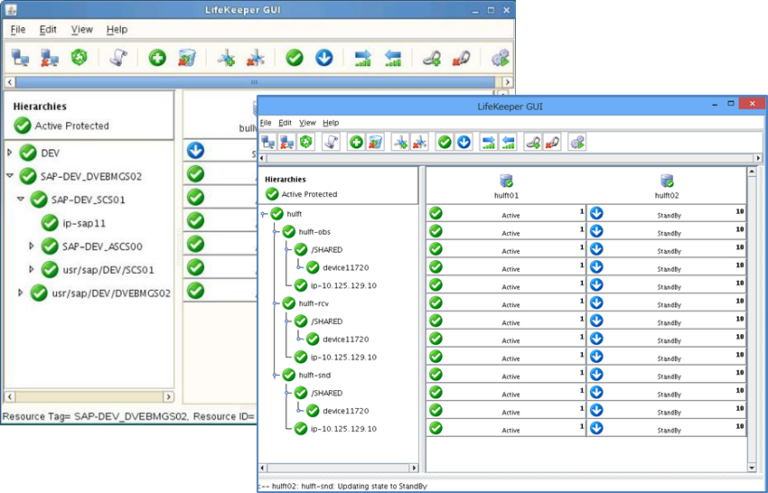Collapse the SAP-DEV_SCS01 tree node

click(x=21, y=199)
